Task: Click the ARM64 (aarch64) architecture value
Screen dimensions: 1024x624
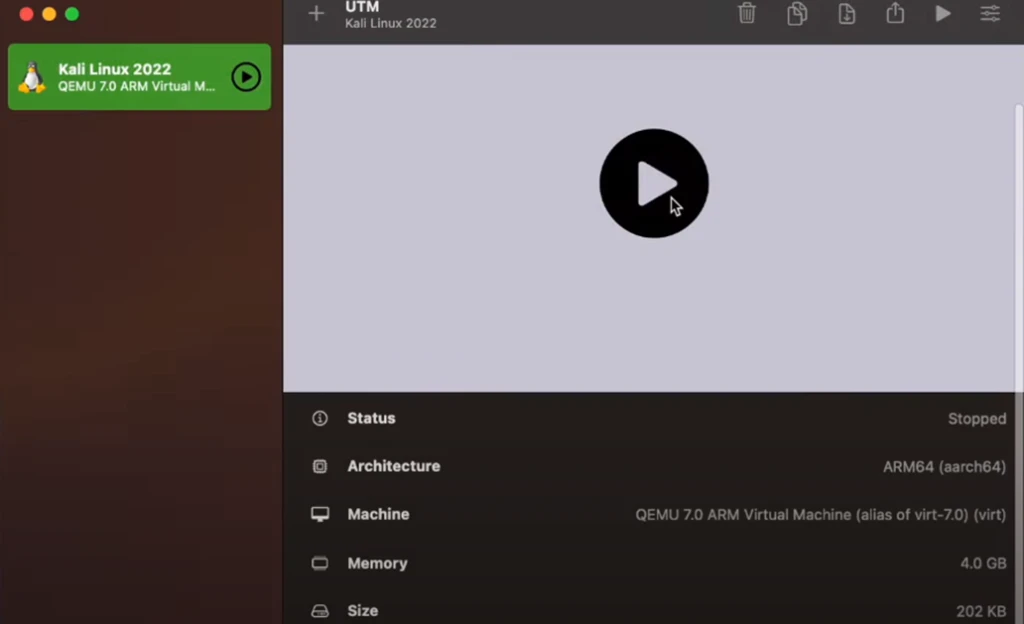Action: tap(944, 467)
